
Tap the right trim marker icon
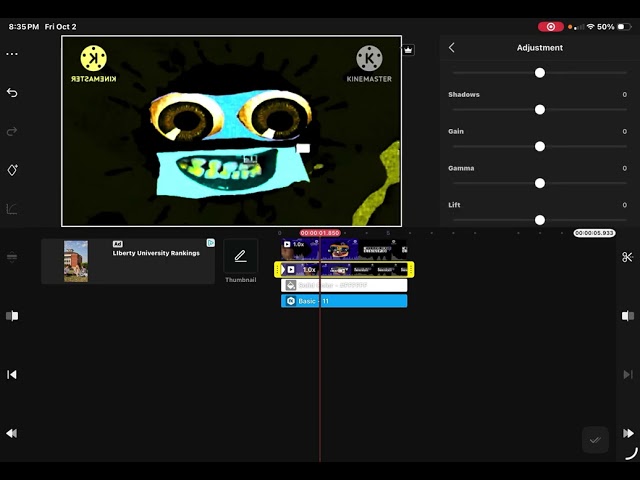point(628,316)
